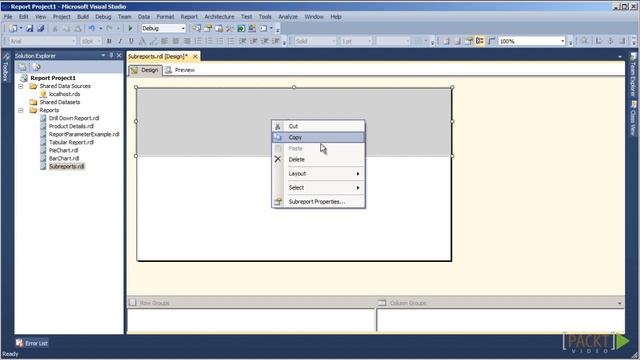The height and width of the screenshot is (360, 640).
Task: Click the localhost.rds data source icon
Action: tap(43, 94)
